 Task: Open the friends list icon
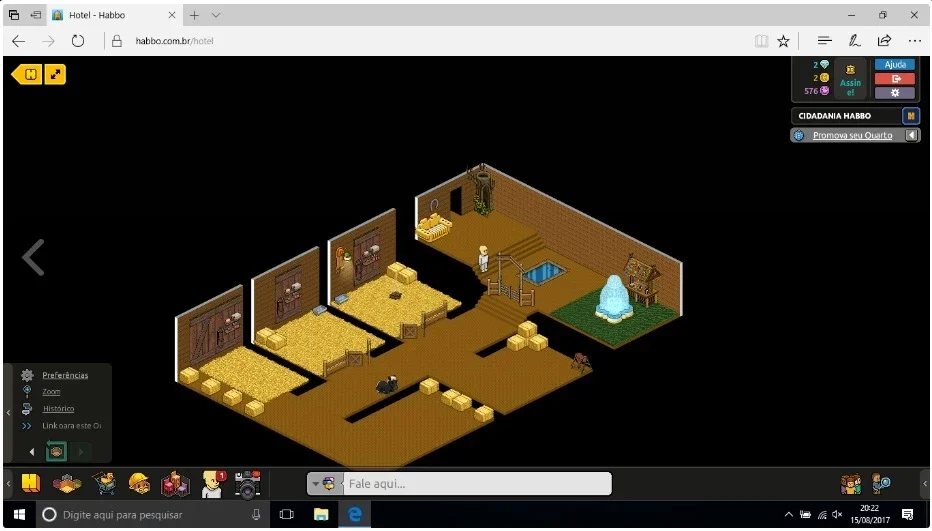pyautogui.click(x=851, y=484)
